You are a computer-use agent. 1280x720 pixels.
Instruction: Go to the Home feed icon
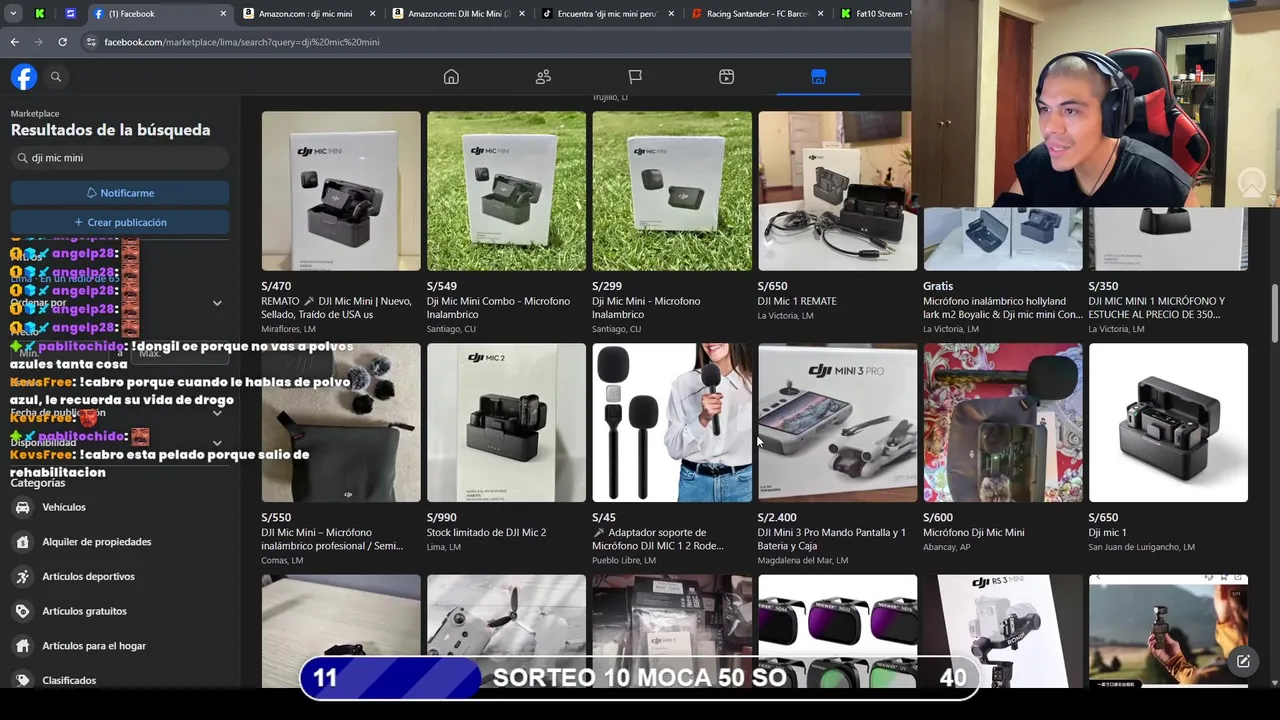point(451,77)
